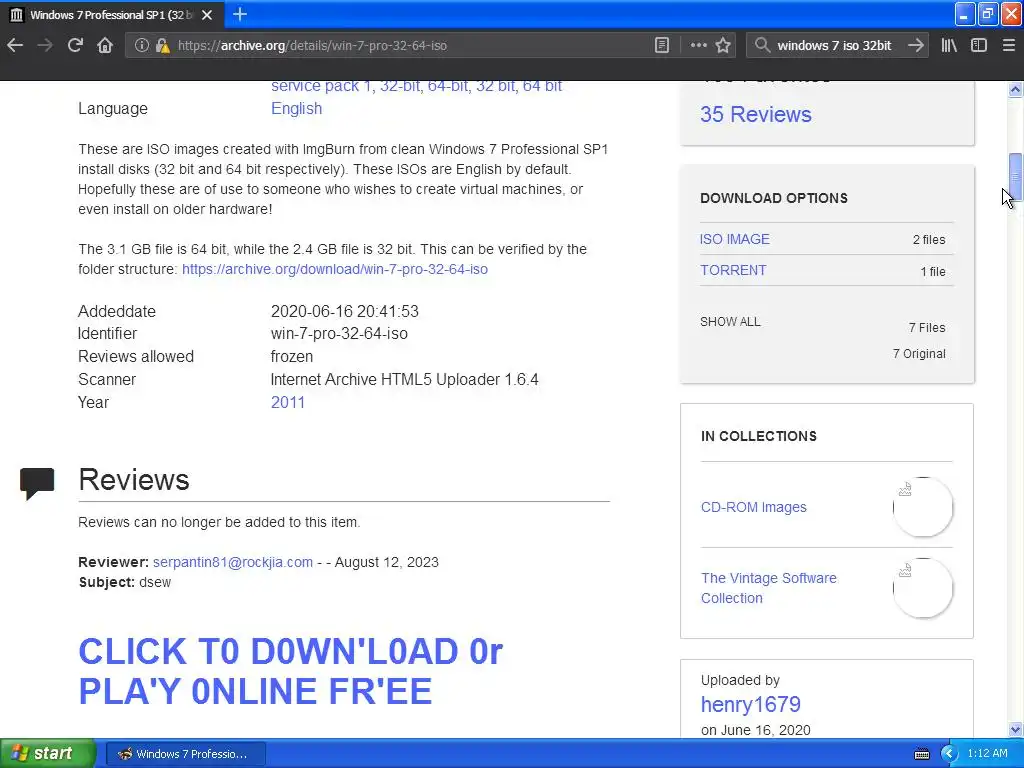Image resolution: width=1024 pixels, height=768 pixels.
Task: Click the padlock warning icon
Action: [163, 45]
